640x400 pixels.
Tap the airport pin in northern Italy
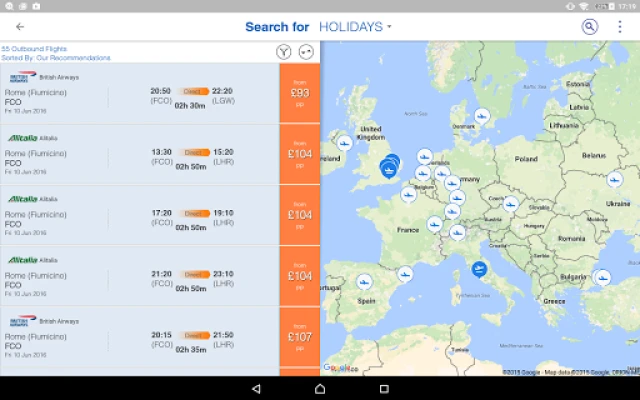pyautogui.click(x=457, y=232)
